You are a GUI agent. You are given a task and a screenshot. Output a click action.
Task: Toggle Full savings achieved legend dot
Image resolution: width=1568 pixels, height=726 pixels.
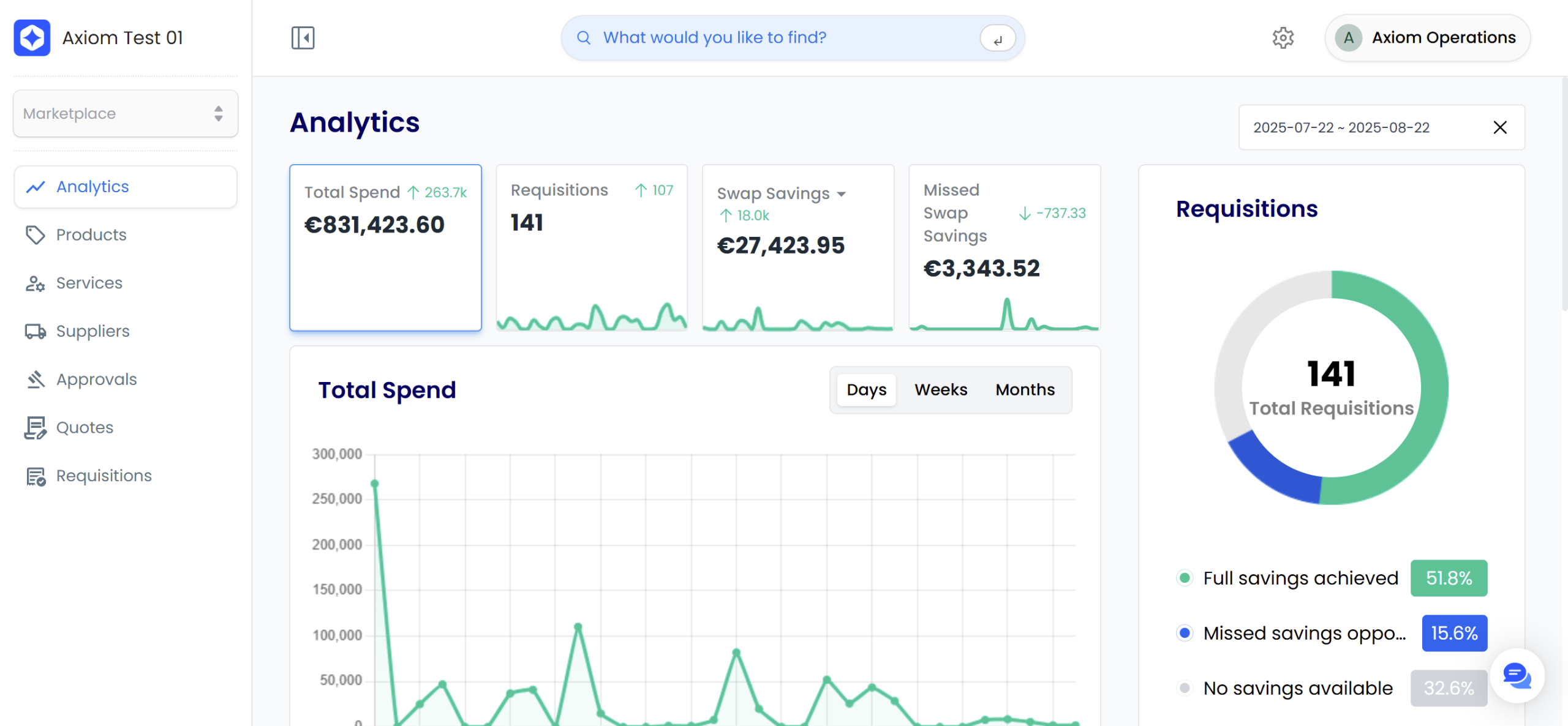[x=1185, y=578]
